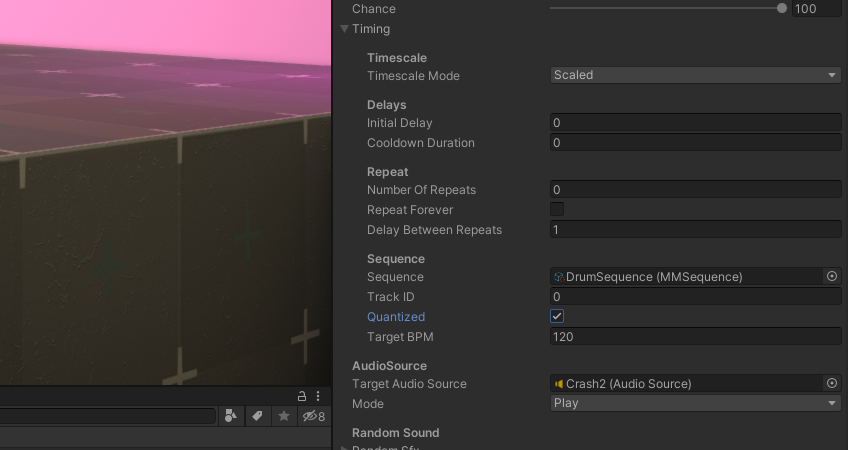Collapse the Timing foldout
This screenshot has height=450, width=848.
click(344, 29)
